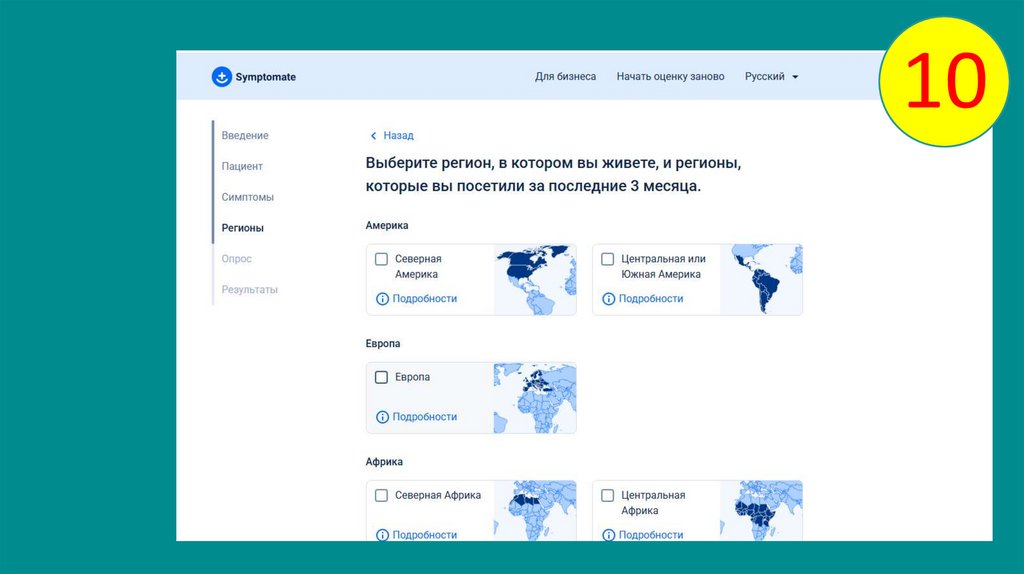Open the Пациент step in sidebar
The height and width of the screenshot is (574, 1024).
point(242,167)
